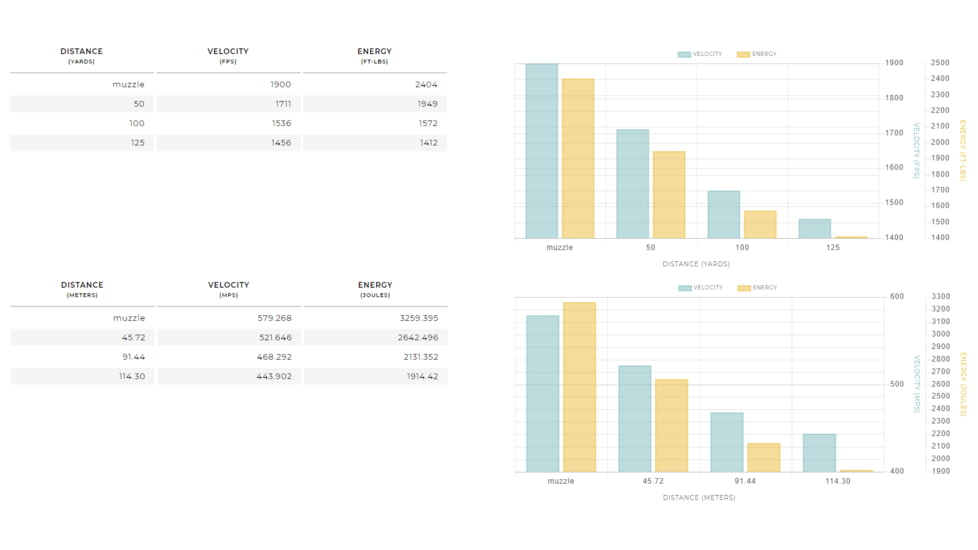Screen dimensions: 978x550
Task: Toggle the VELOCITY legend in the yards chart
Action: (x=699, y=54)
